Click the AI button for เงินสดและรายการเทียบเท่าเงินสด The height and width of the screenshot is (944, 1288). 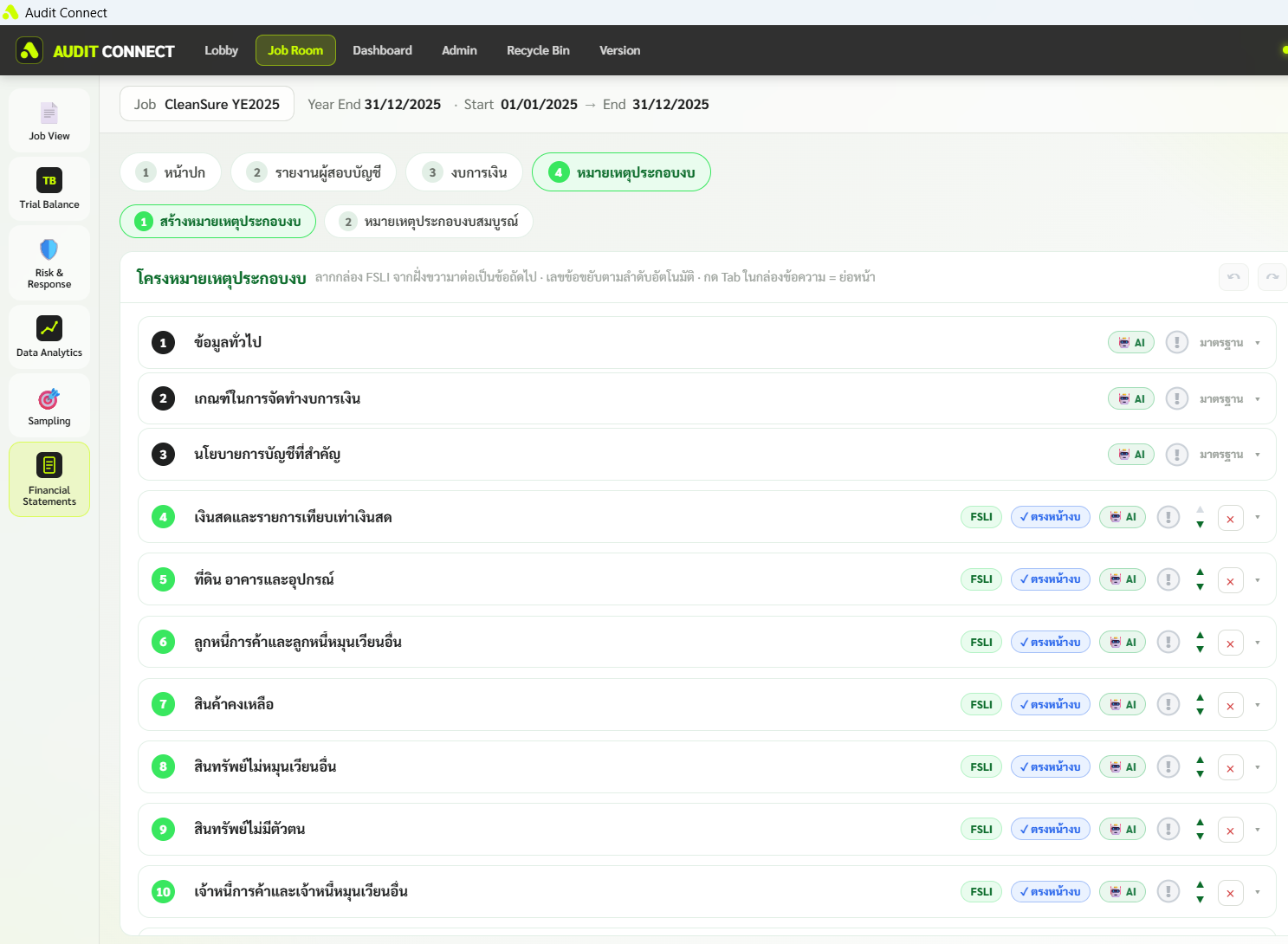click(1123, 517)
